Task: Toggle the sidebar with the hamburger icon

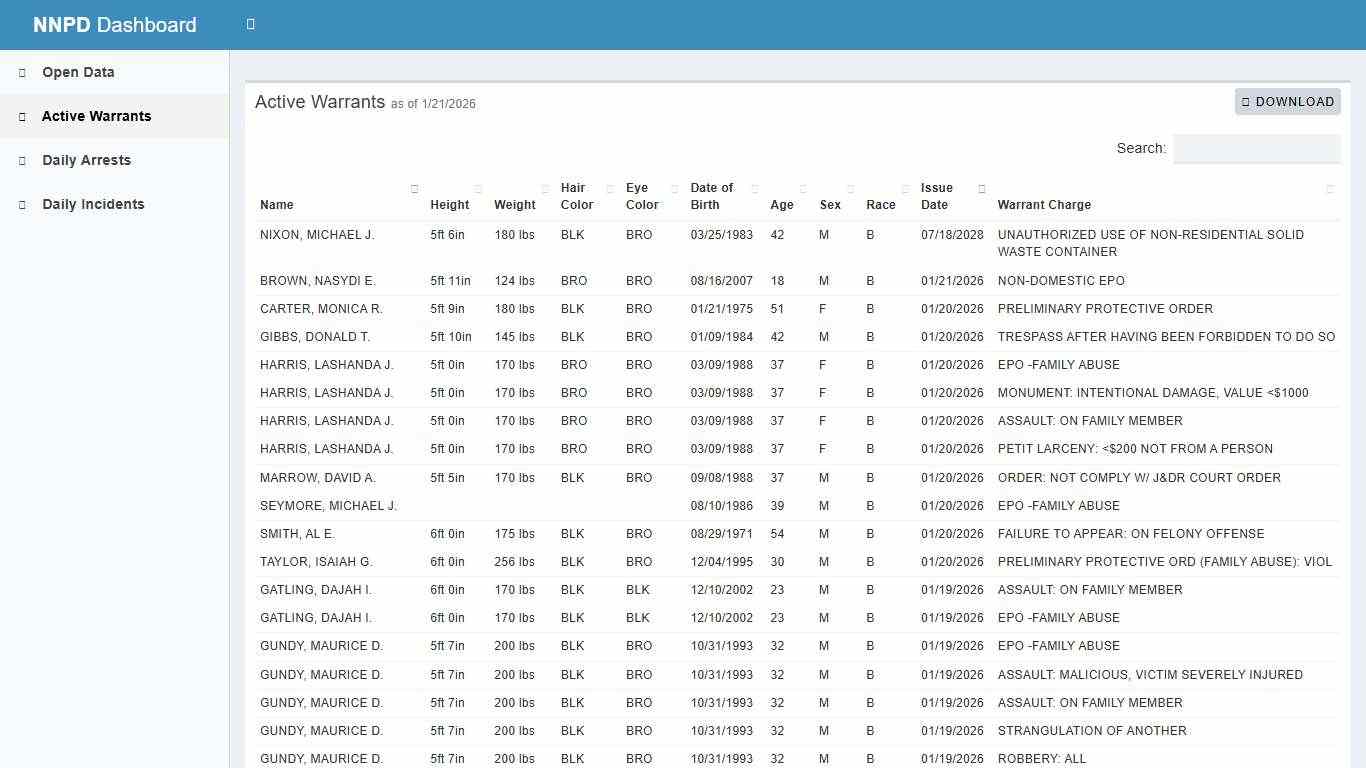Action: (250, 24)
